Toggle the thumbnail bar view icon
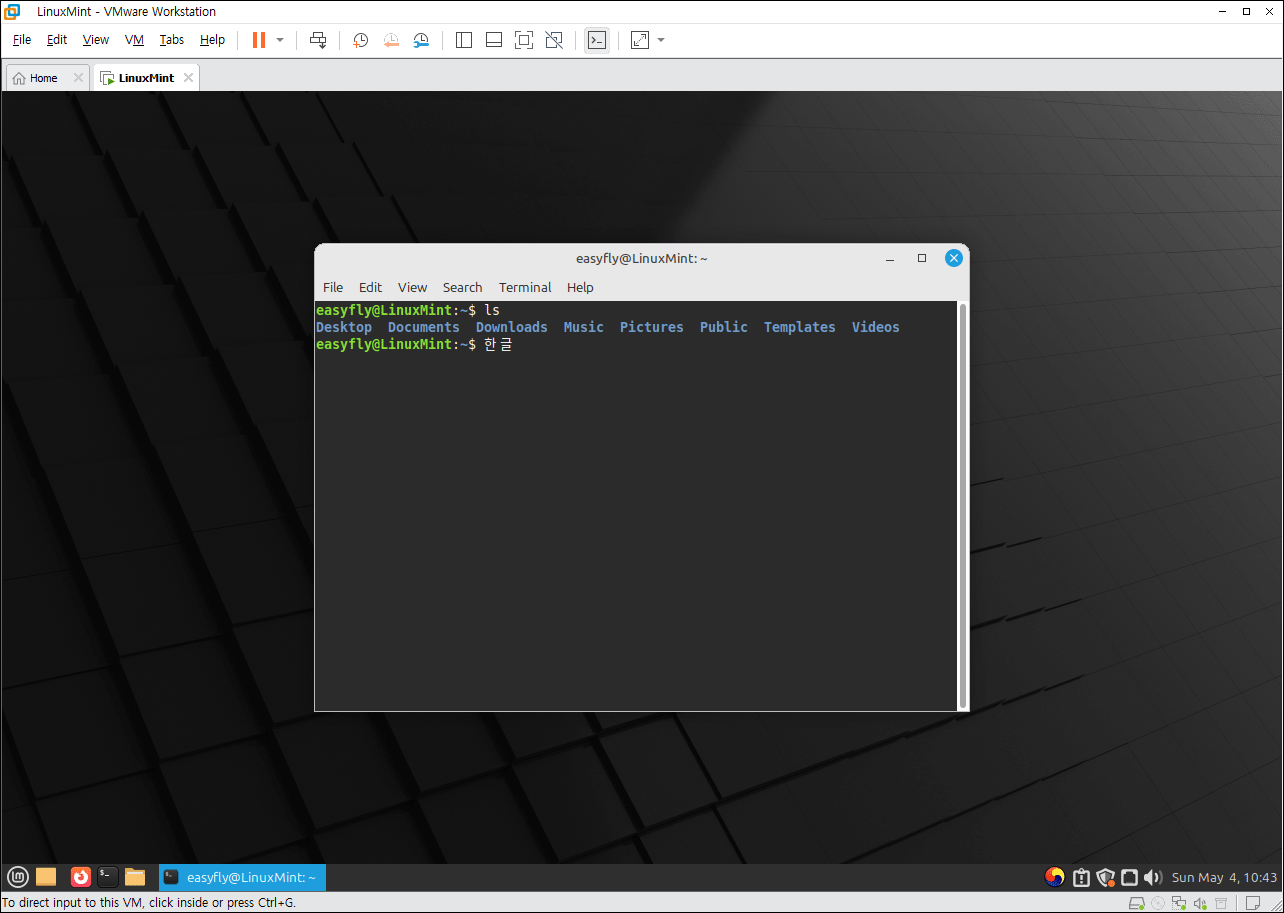The height and width of the screenshot is (913, 1284). tap(494, 40)
